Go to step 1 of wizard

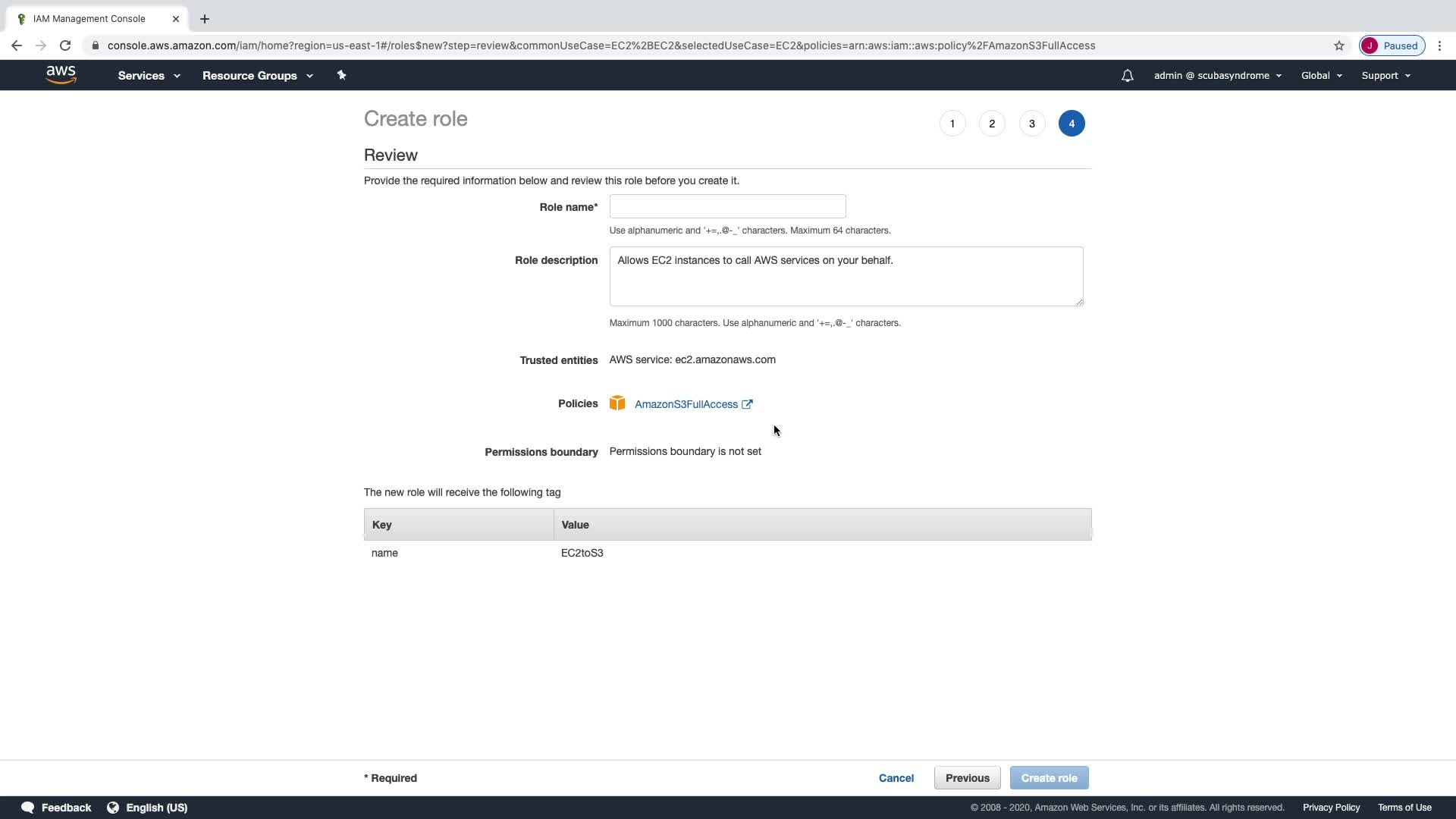click(x=952, y=124)
